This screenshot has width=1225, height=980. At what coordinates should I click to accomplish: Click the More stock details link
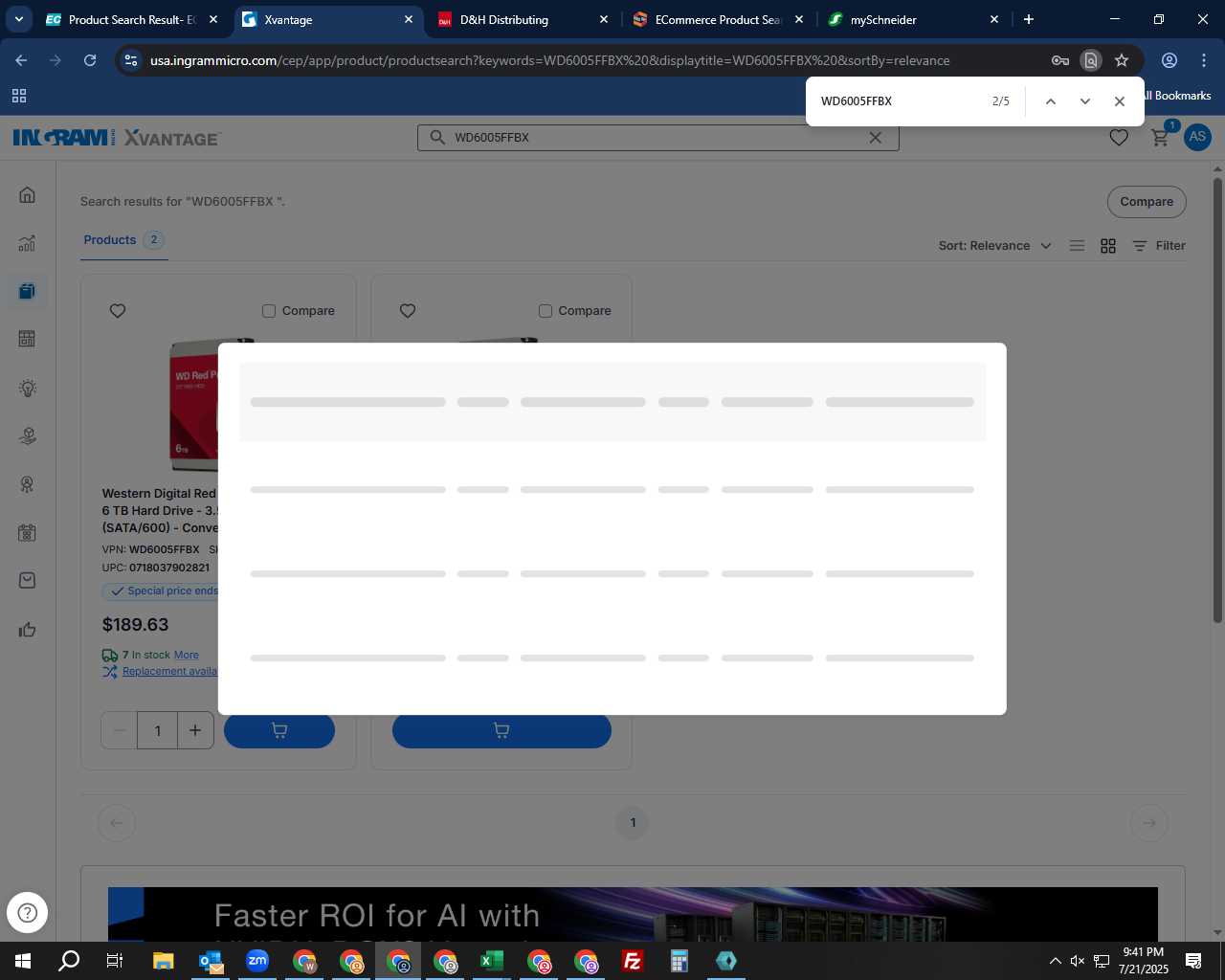(187, 655)
